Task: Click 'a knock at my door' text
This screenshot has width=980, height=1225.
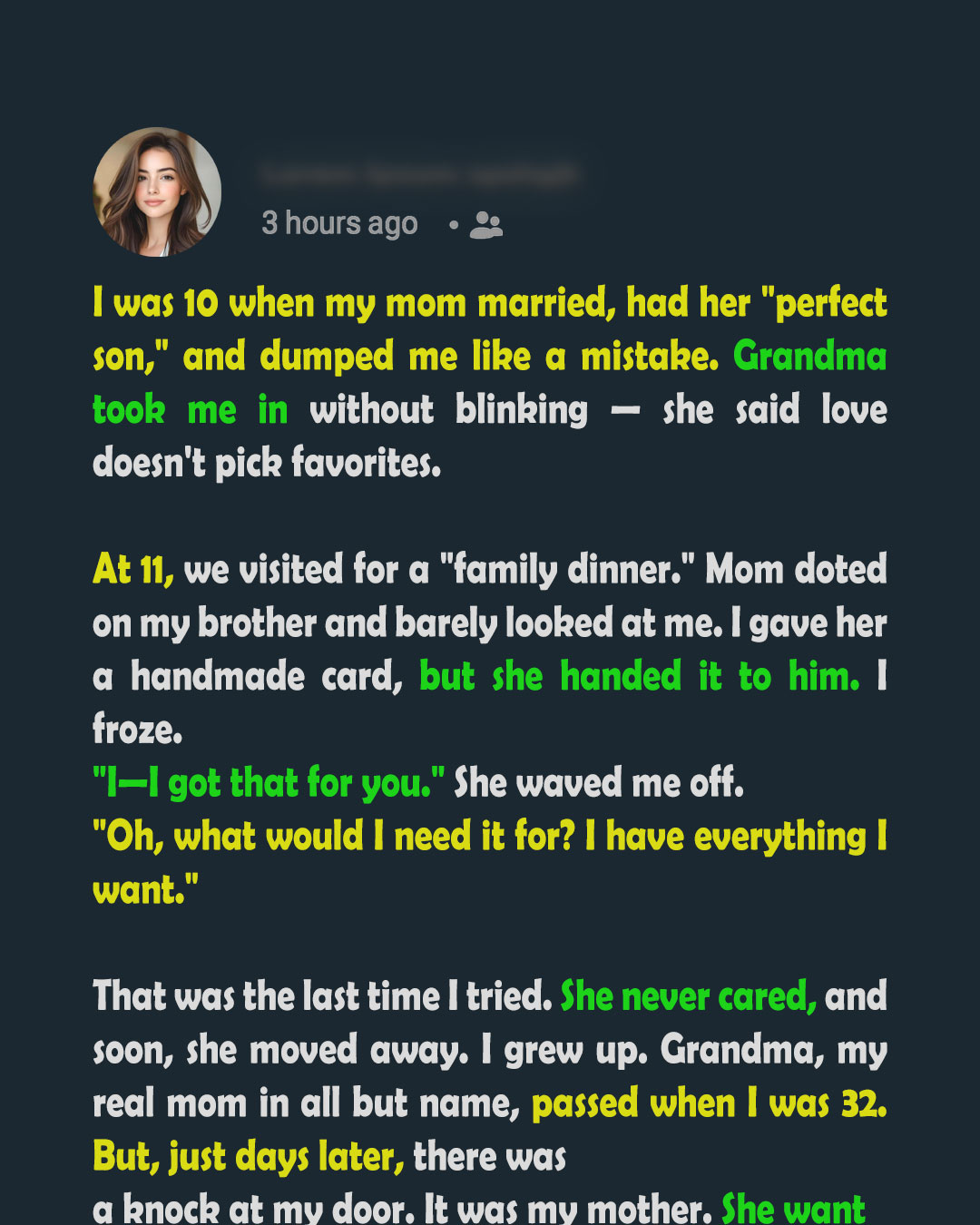Action: [x=253, y=1209]
